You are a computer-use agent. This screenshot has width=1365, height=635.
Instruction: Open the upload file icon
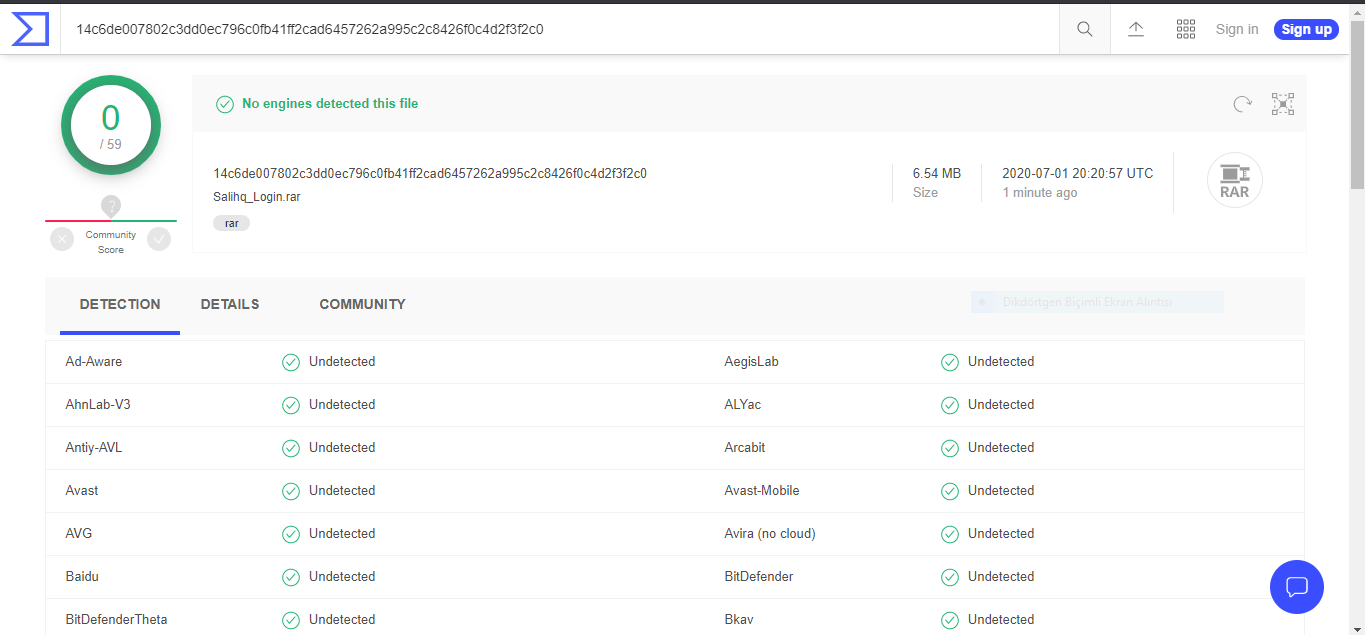pos(1136,29)
